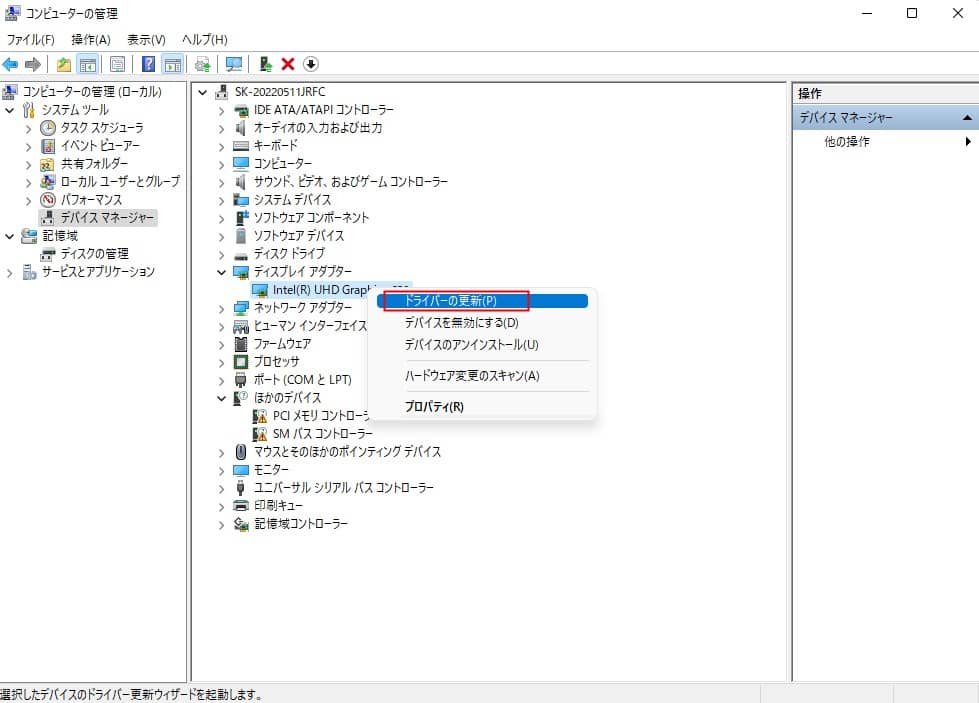Screen dimensions: 979x703
Task: Open the 操作(A) menu in menu bar
Action: [90, 39]
